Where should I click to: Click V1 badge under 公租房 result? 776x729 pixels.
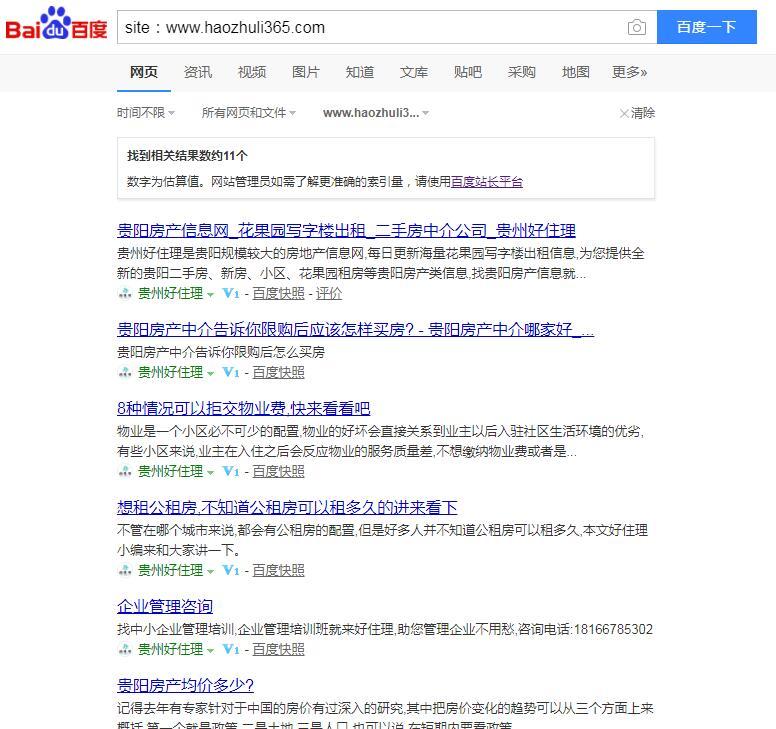click(231, 570)
